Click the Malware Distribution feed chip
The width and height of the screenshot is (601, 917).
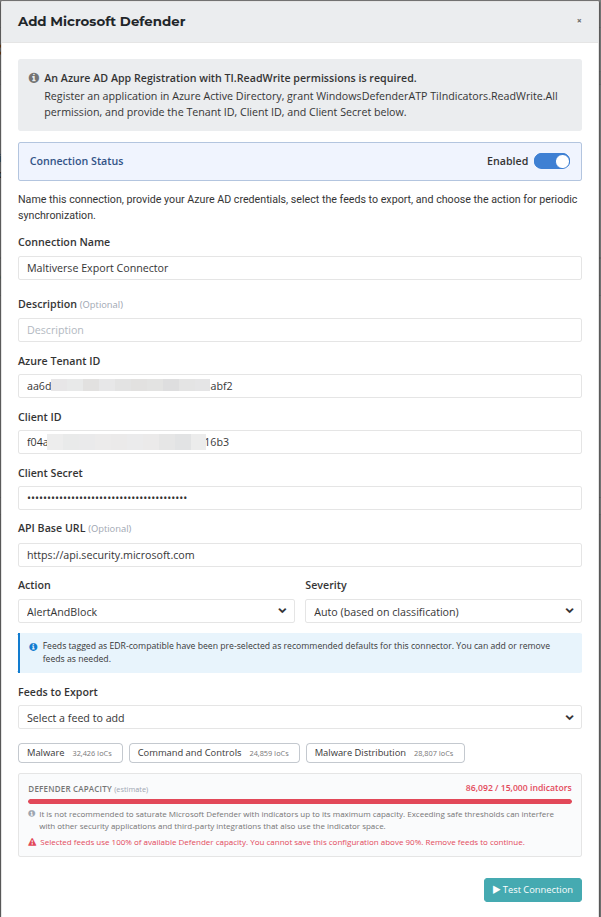click(x=384, y=753)
